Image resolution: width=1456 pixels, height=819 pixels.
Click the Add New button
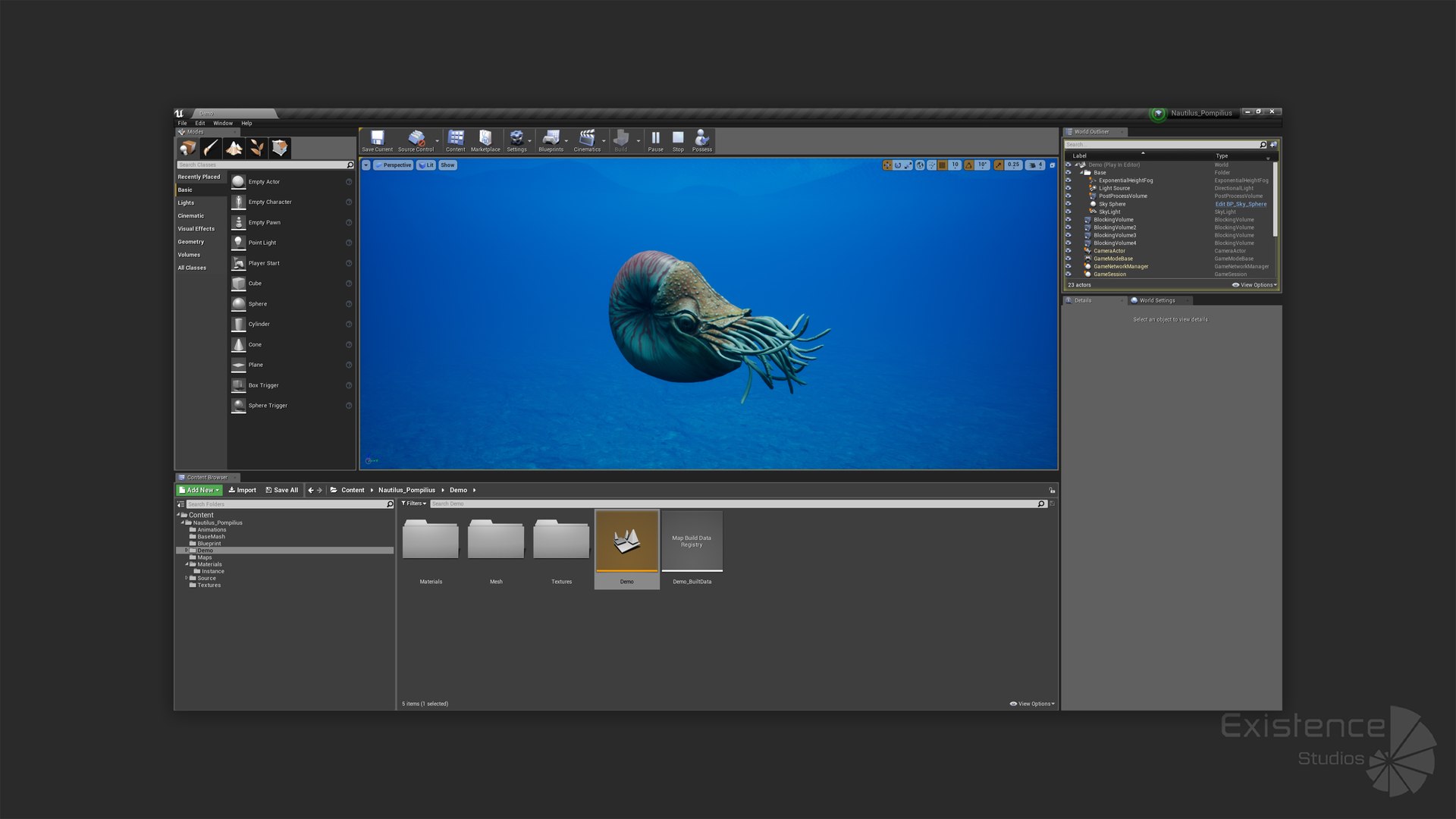(x=199, y=490)
